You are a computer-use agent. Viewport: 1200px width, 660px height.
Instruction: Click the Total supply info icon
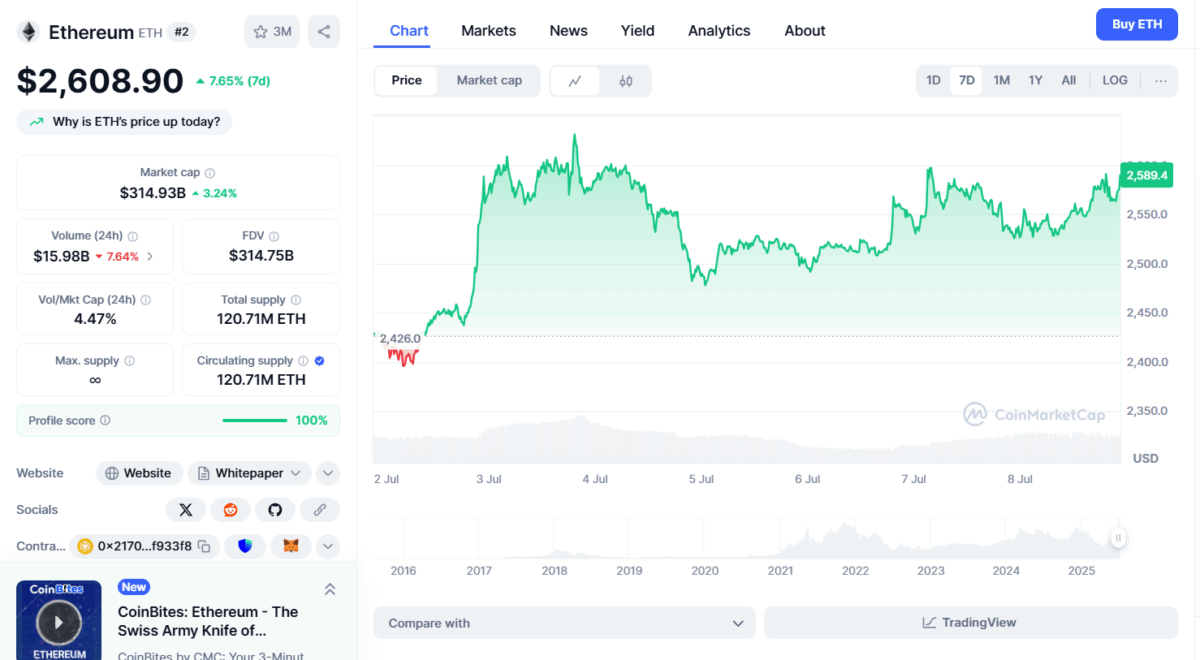click(295, 300)
